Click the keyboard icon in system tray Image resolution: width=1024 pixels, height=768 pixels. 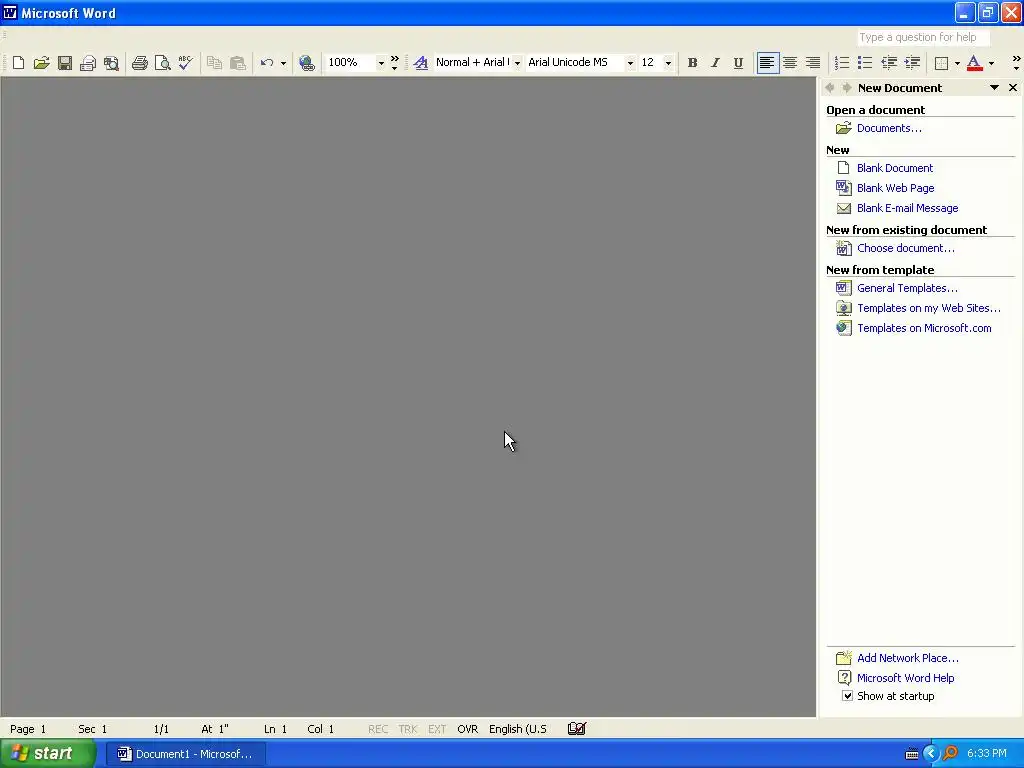coord(912,754)
